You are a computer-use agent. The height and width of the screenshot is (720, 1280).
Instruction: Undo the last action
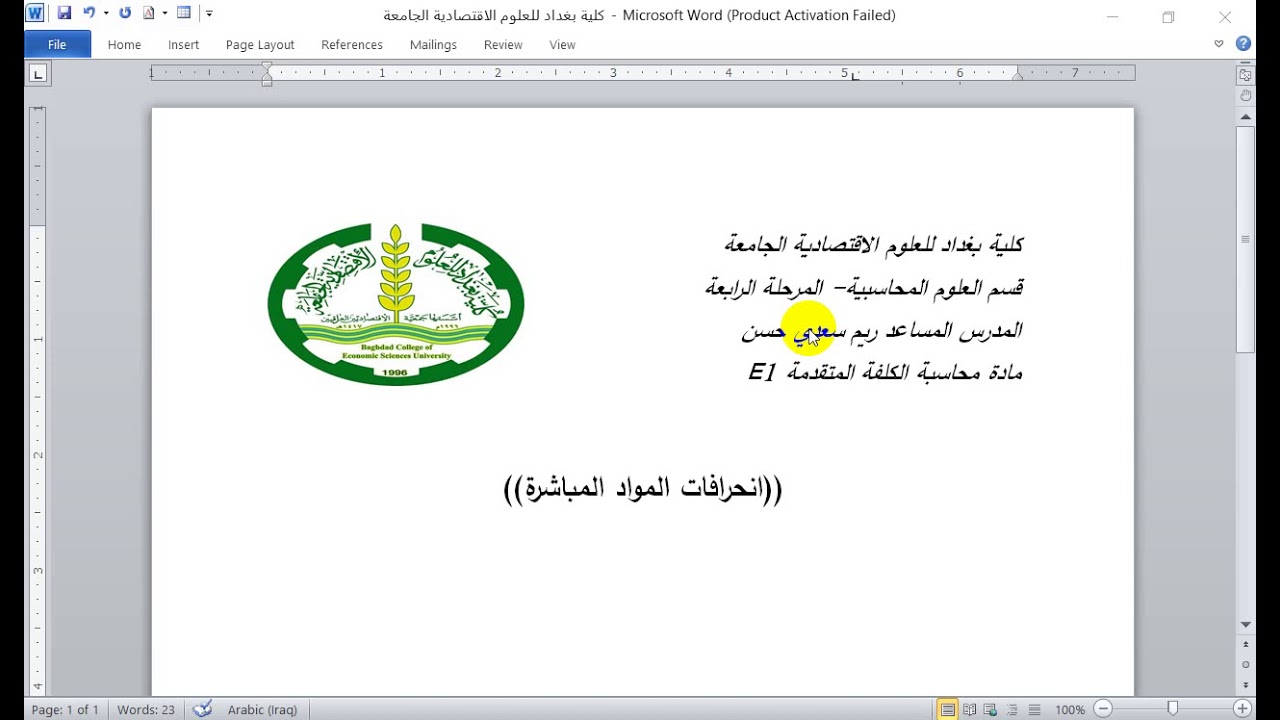89,14
